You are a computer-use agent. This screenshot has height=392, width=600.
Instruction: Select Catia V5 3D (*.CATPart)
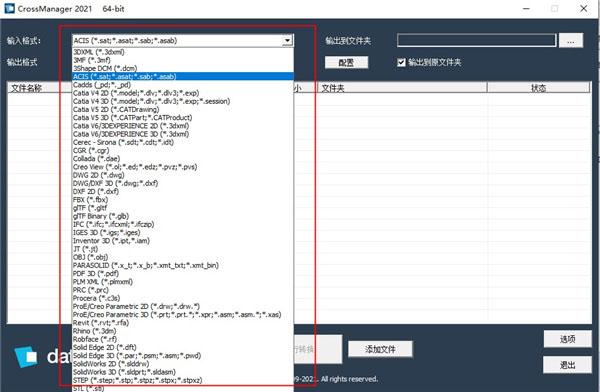click(183, 118)
